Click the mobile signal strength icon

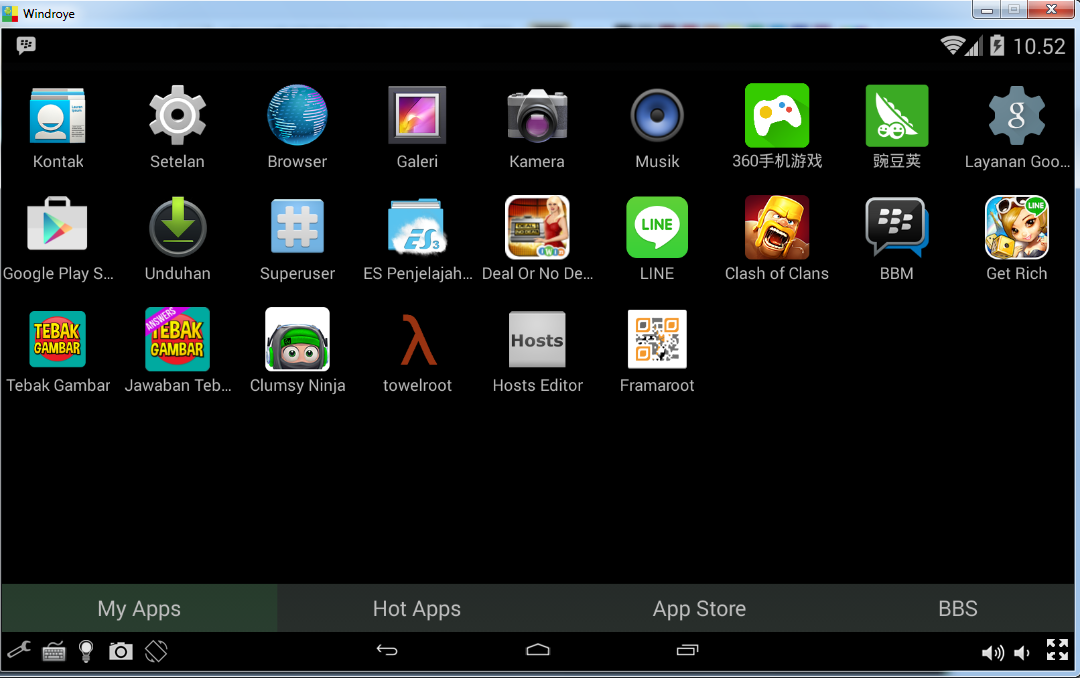[x=973, y=46]
